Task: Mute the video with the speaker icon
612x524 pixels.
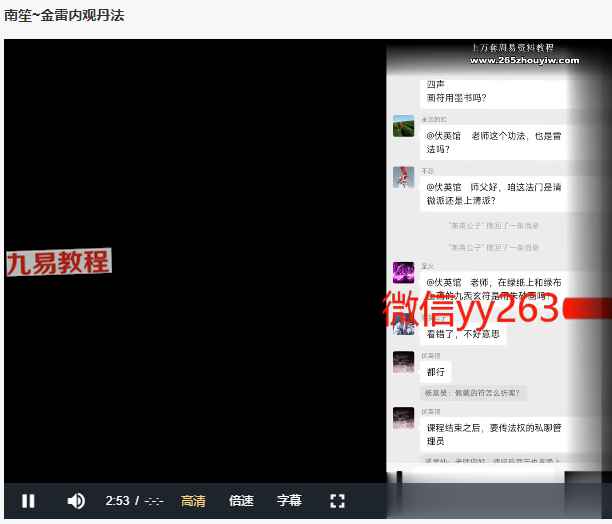Action: (76, 500)
